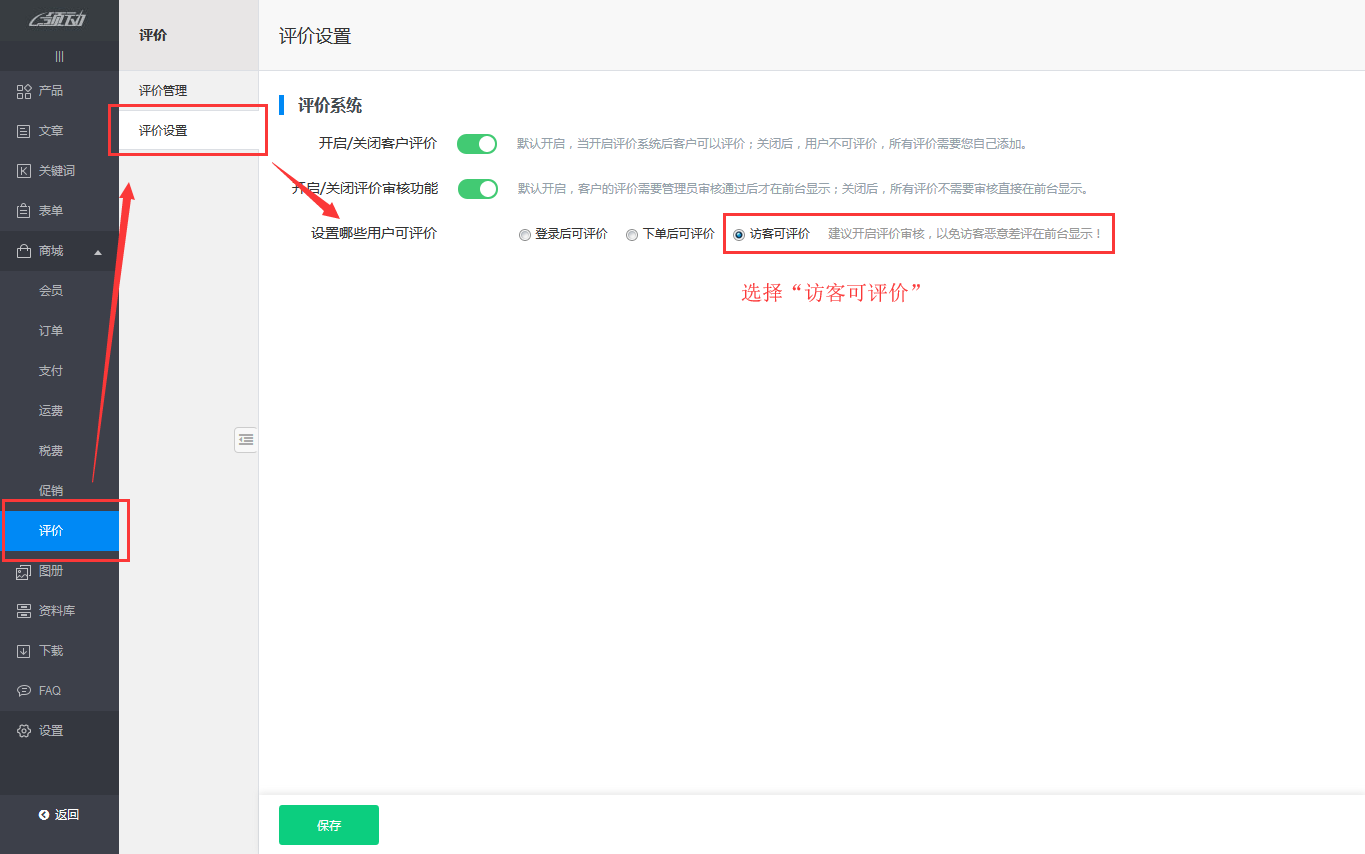Select the 下单后可评价 radio option
Image resolution: width=1365 pixels, height=854 pixels.
click(x=631, y=234)
